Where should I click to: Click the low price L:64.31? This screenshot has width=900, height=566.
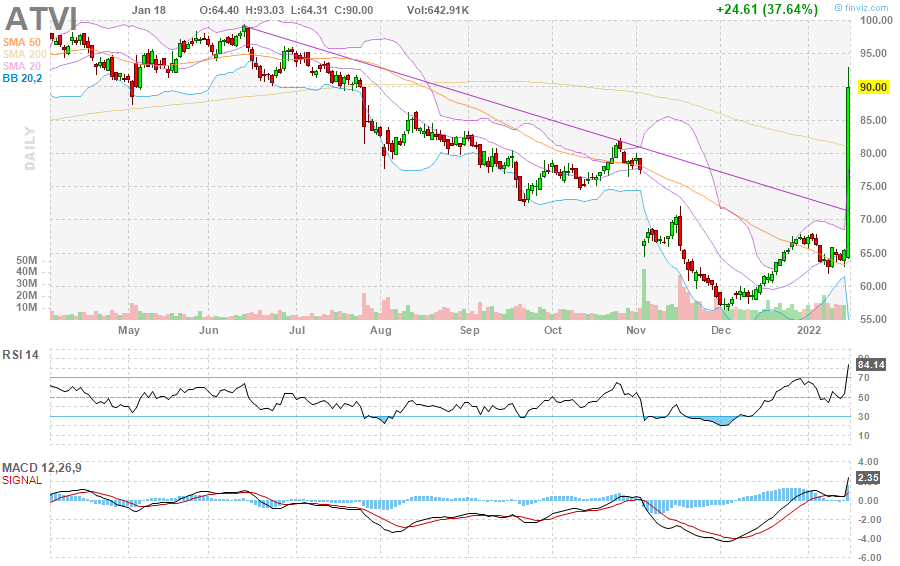tap(308, 10)
